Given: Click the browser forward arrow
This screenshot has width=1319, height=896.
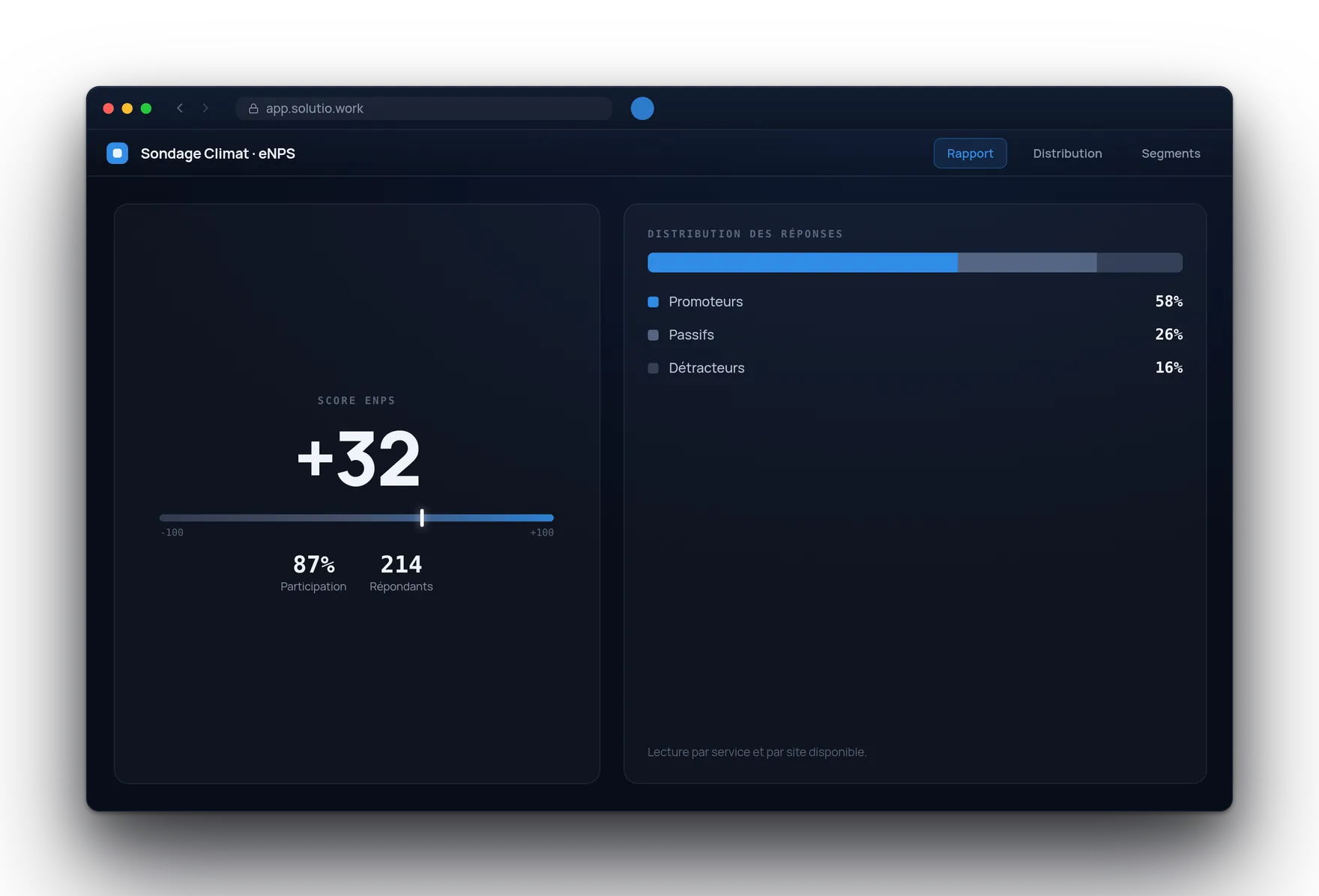Looking at the screenshot, I should [205, 108].
